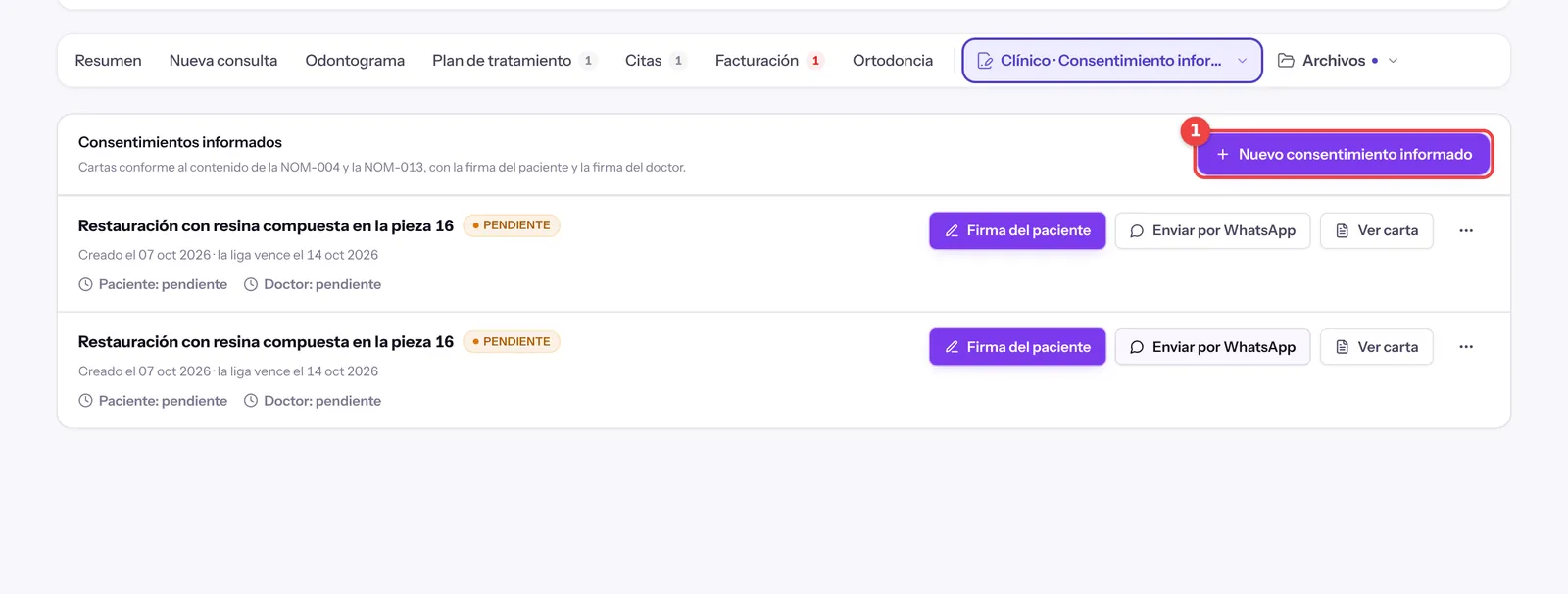The height and width of the screenshot is (594, 1568).
Task: Click chat bubble icon in second WhatsApp button
Action: click(x=1137, y=347)
